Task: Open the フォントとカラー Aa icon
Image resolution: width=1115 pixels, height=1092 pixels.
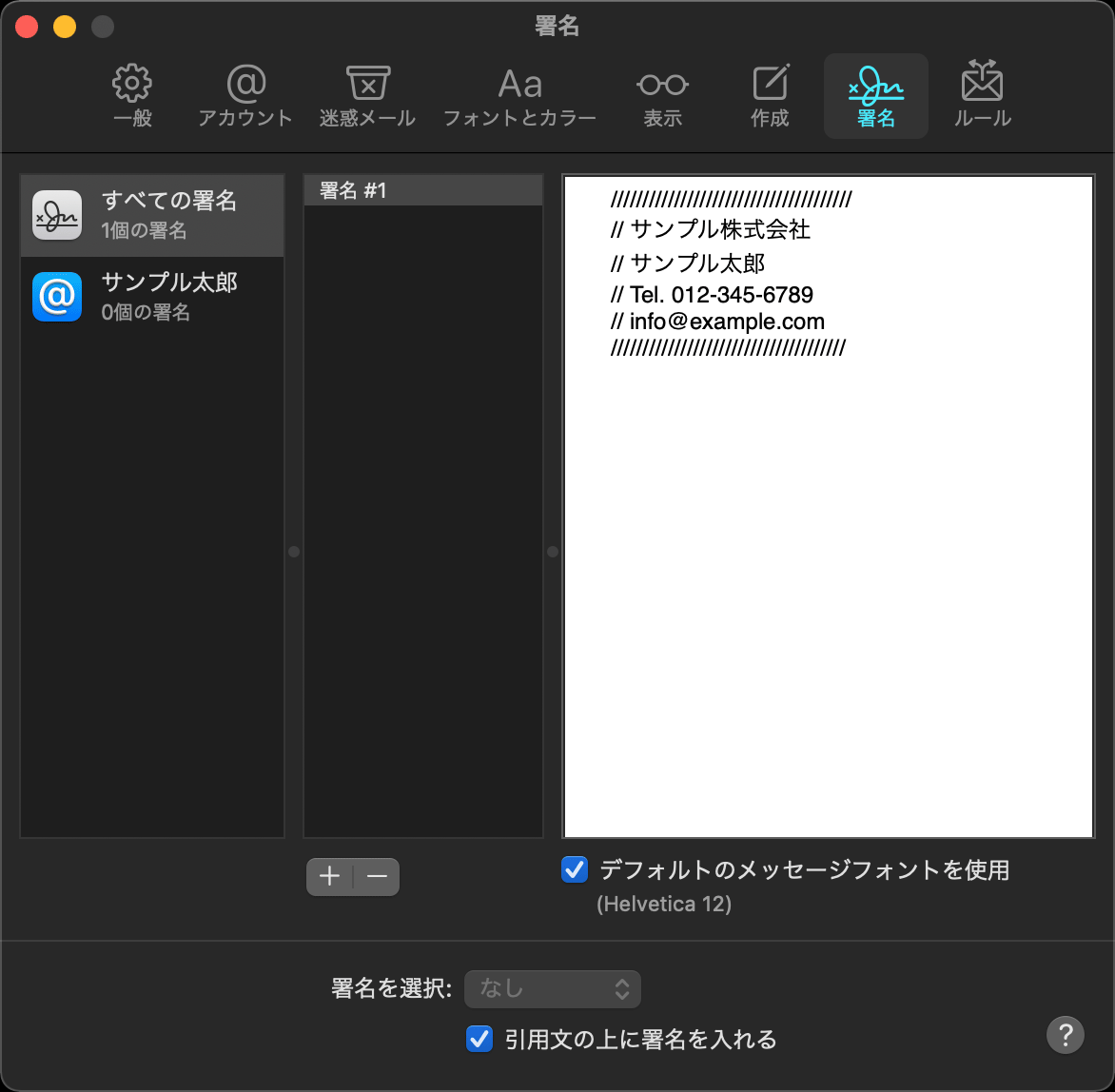Action: pyautogui.click(x=519, y=85)
